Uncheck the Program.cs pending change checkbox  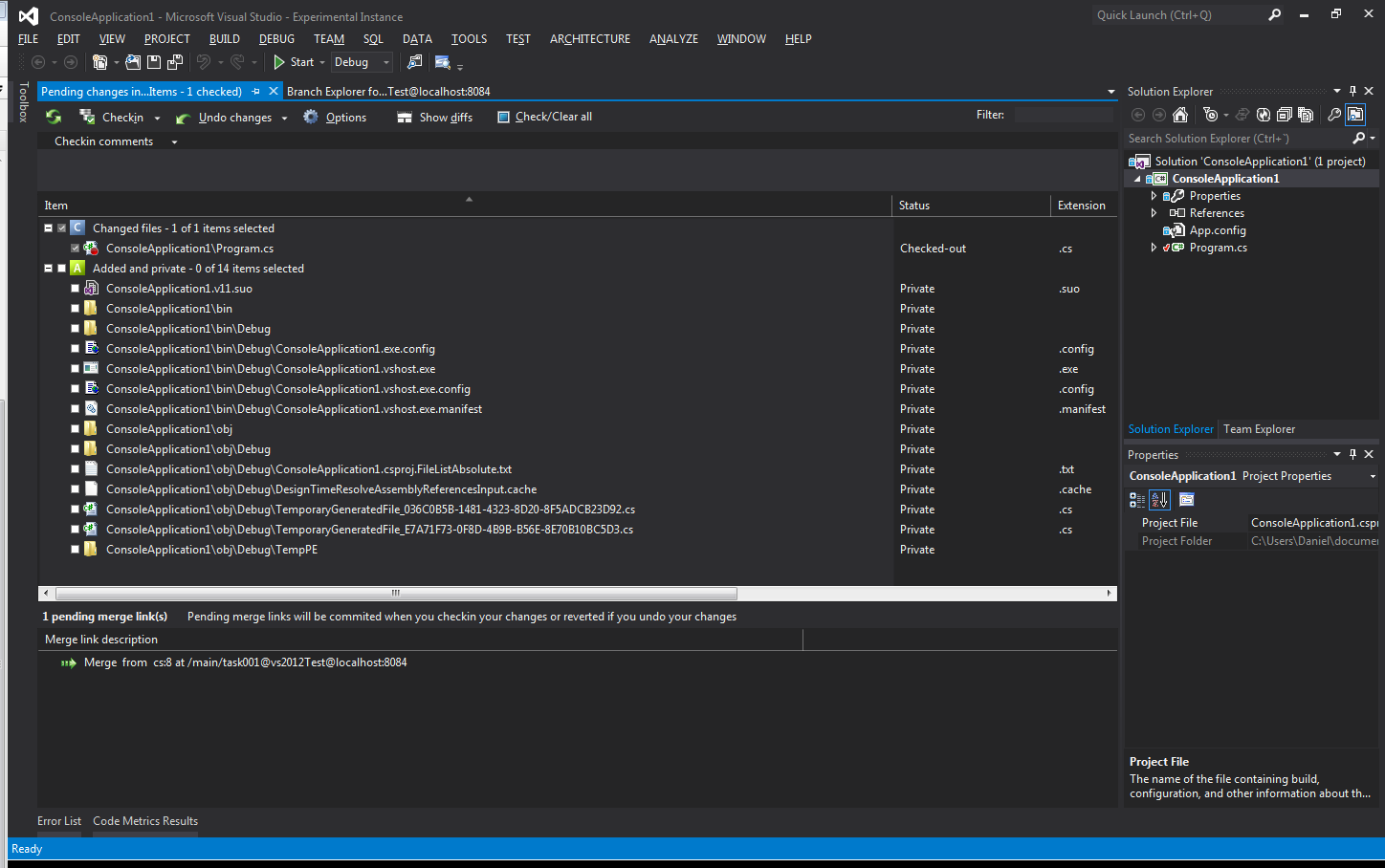click(x=75, y=248)
